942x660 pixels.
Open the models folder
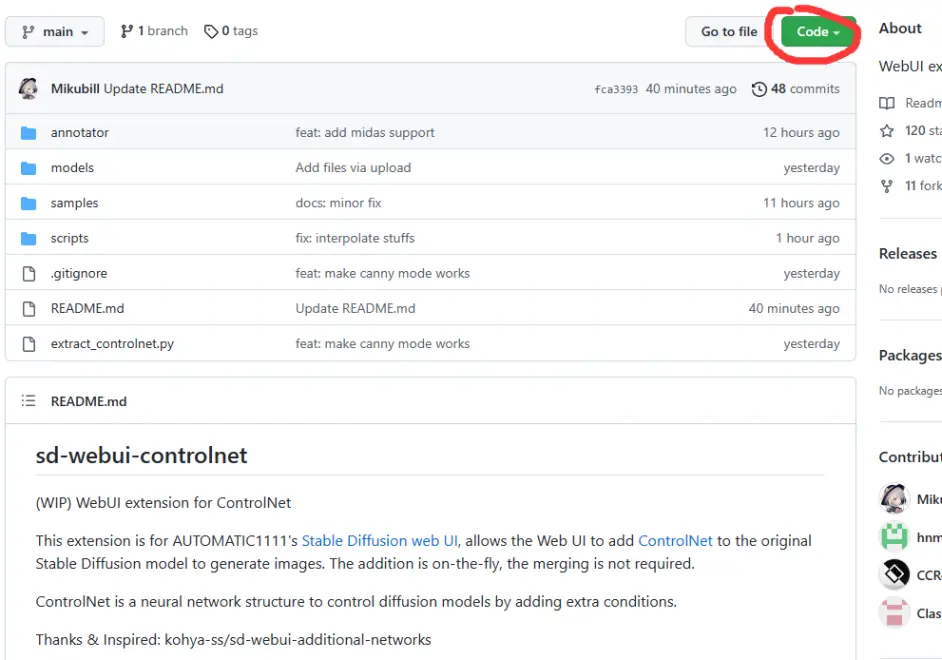pos(72,168)
